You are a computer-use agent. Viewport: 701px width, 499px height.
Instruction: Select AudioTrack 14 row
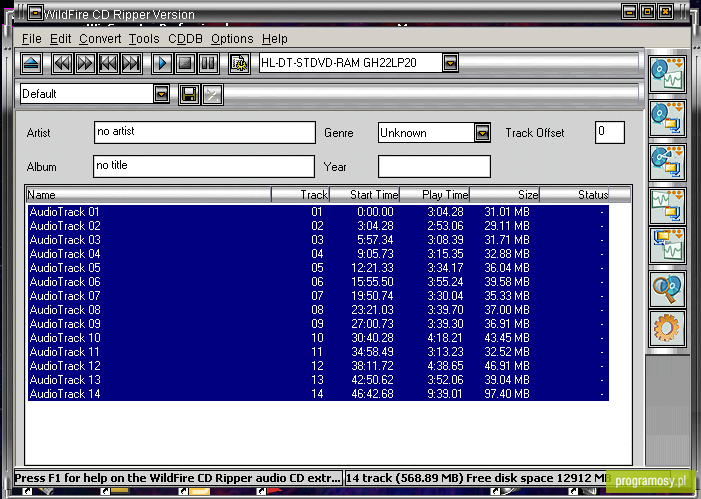[x=318, y=394]
